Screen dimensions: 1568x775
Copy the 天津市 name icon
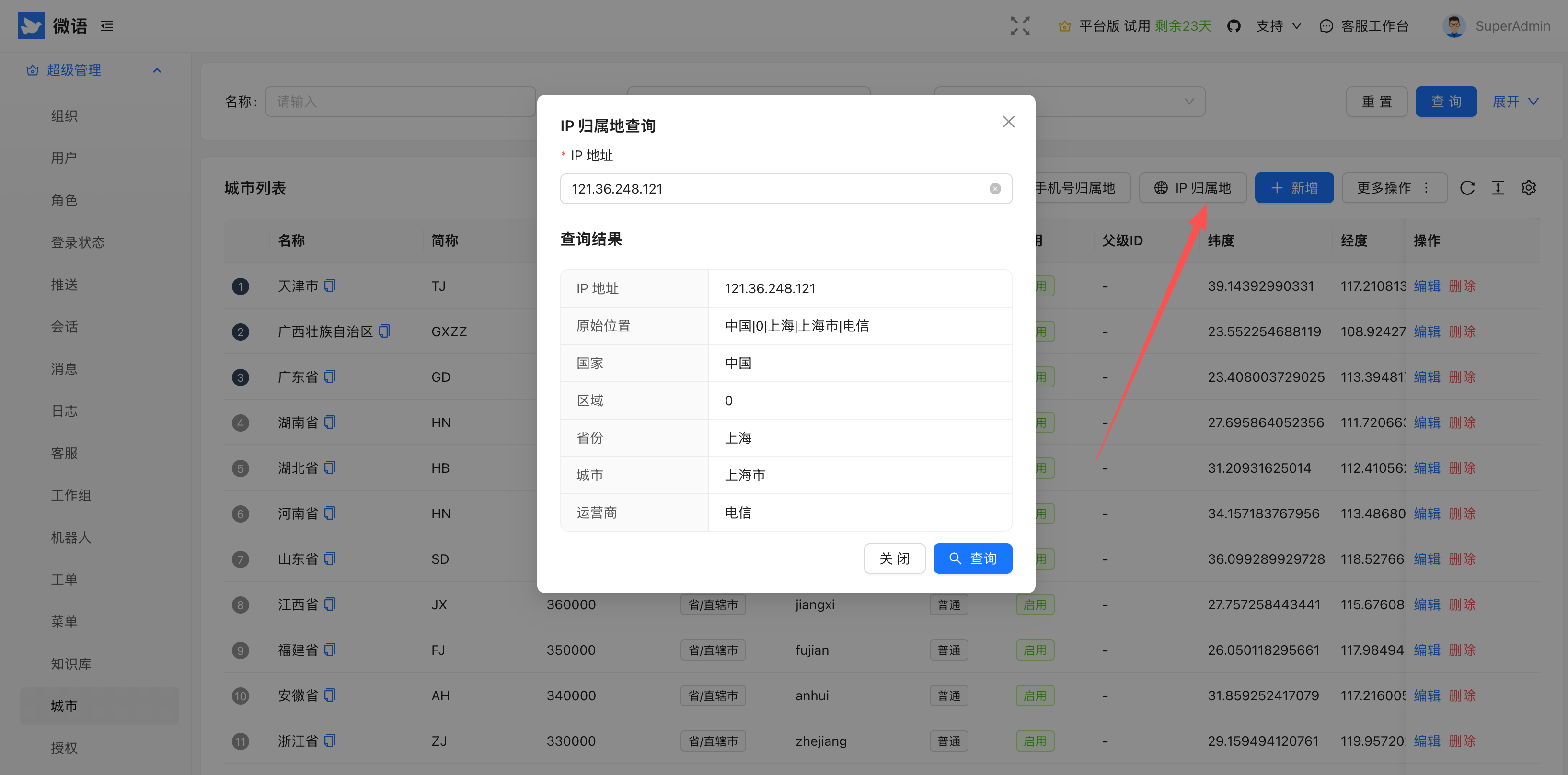[x=330, y=285]
